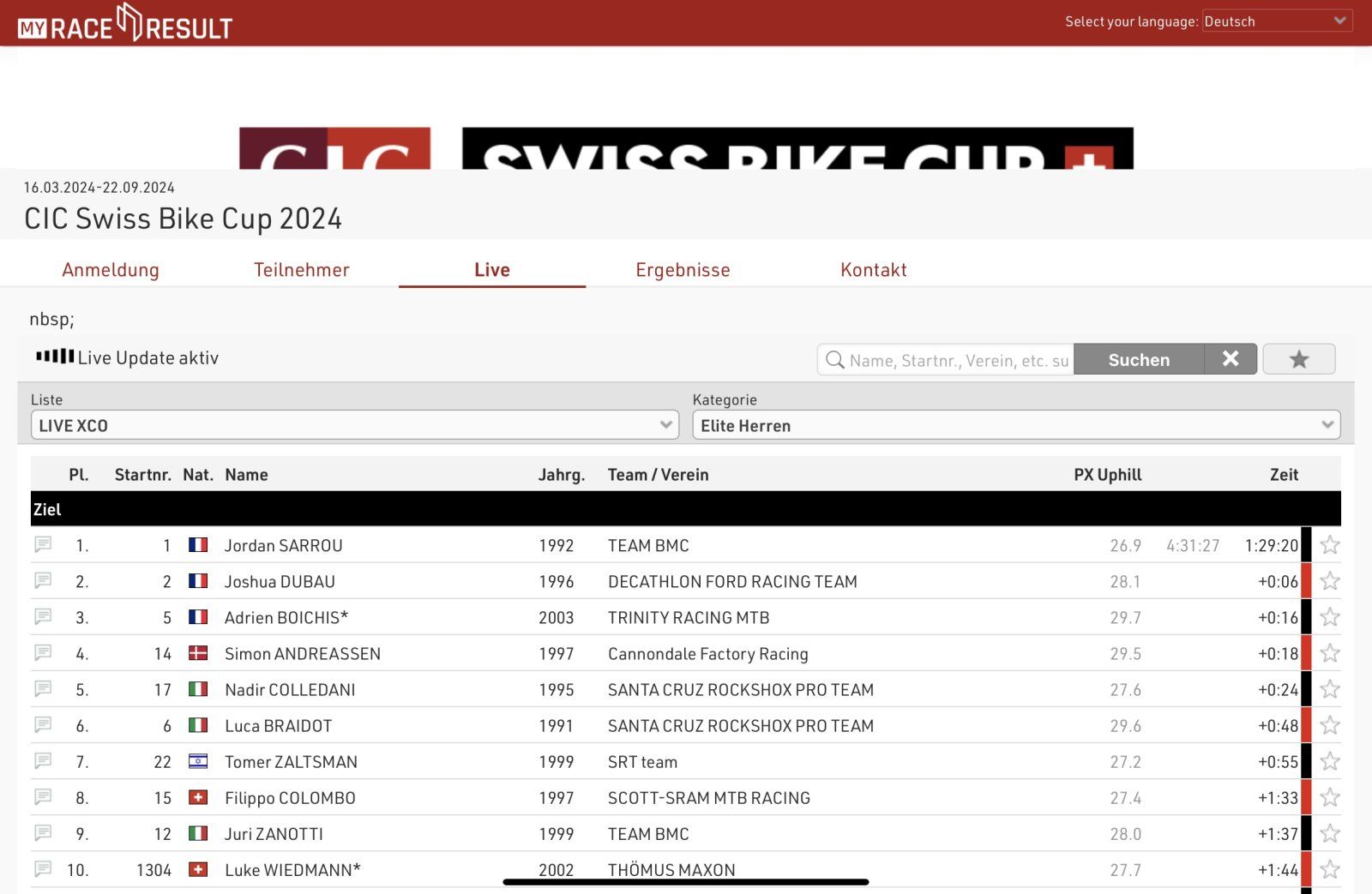Click comment icon for Luke WIEDMANN
1372x894 pixels.
coord(43,869)
